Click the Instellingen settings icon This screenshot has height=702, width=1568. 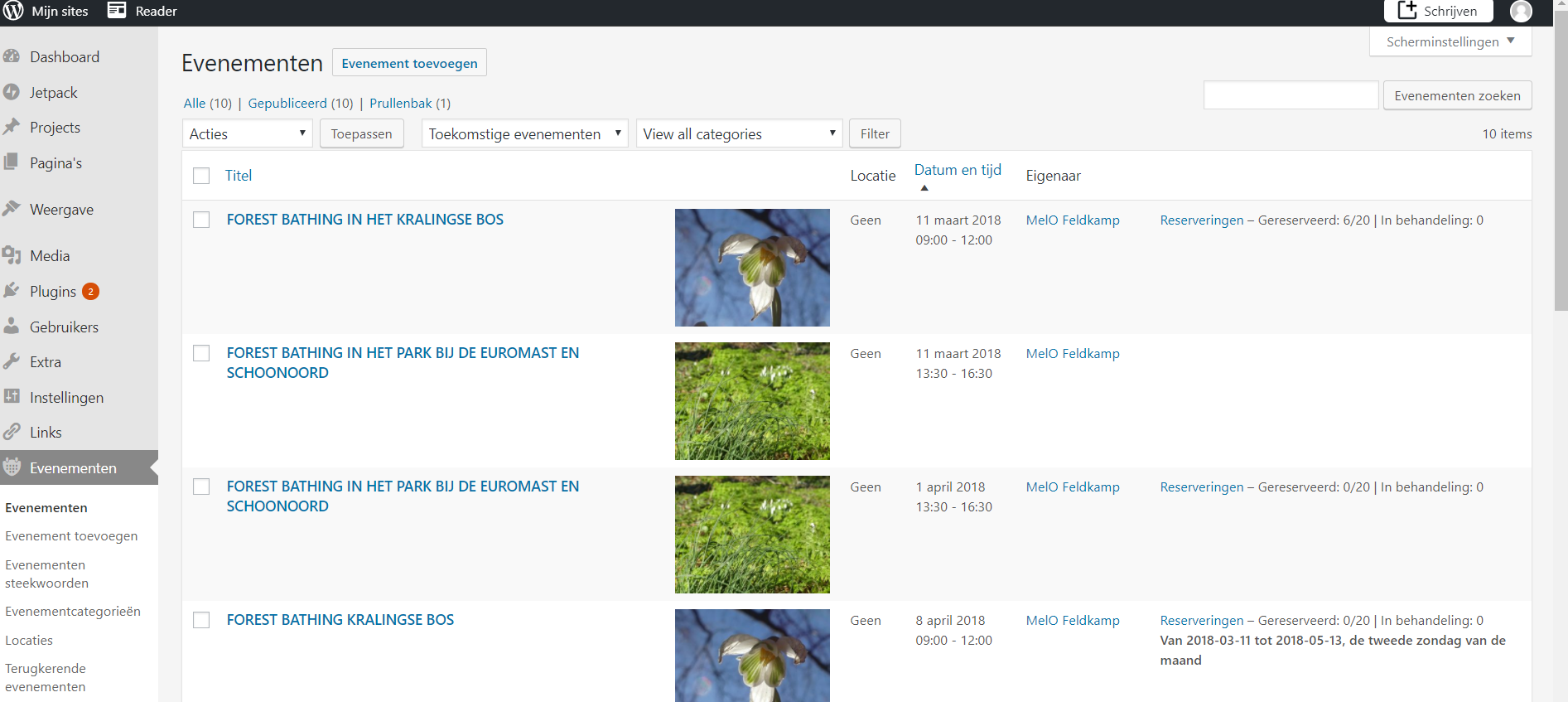(x=12, y=397)
